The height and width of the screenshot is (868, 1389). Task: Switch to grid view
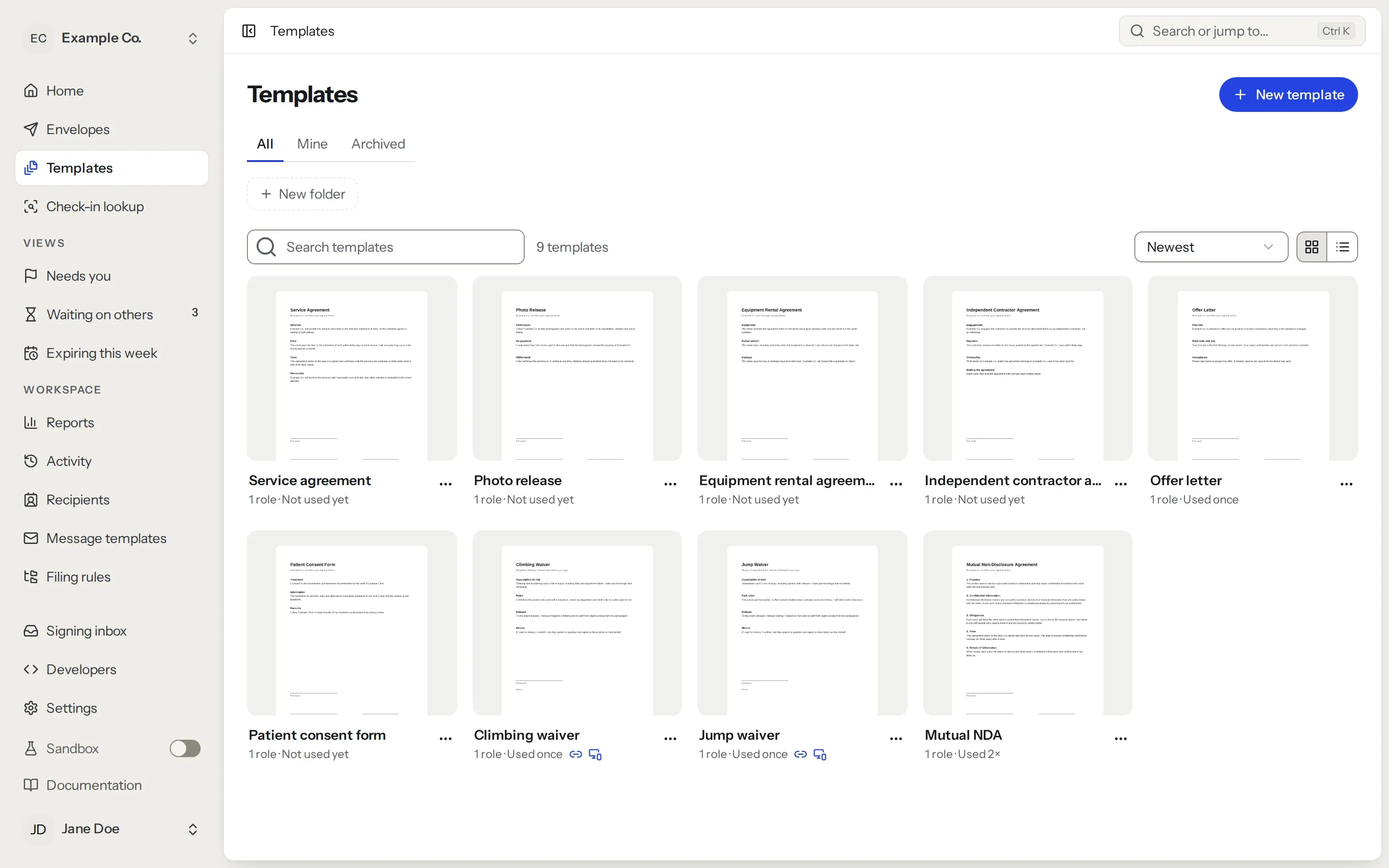1312,247
